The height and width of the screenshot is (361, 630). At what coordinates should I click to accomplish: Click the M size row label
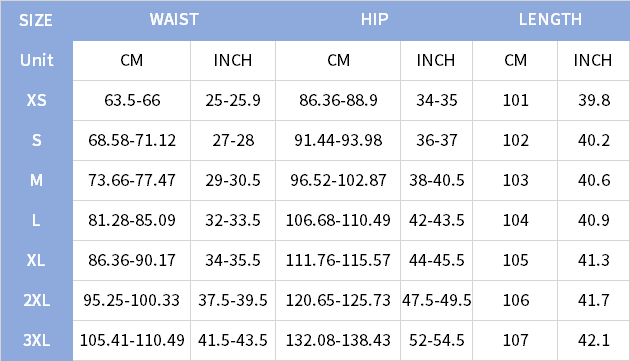37,180
